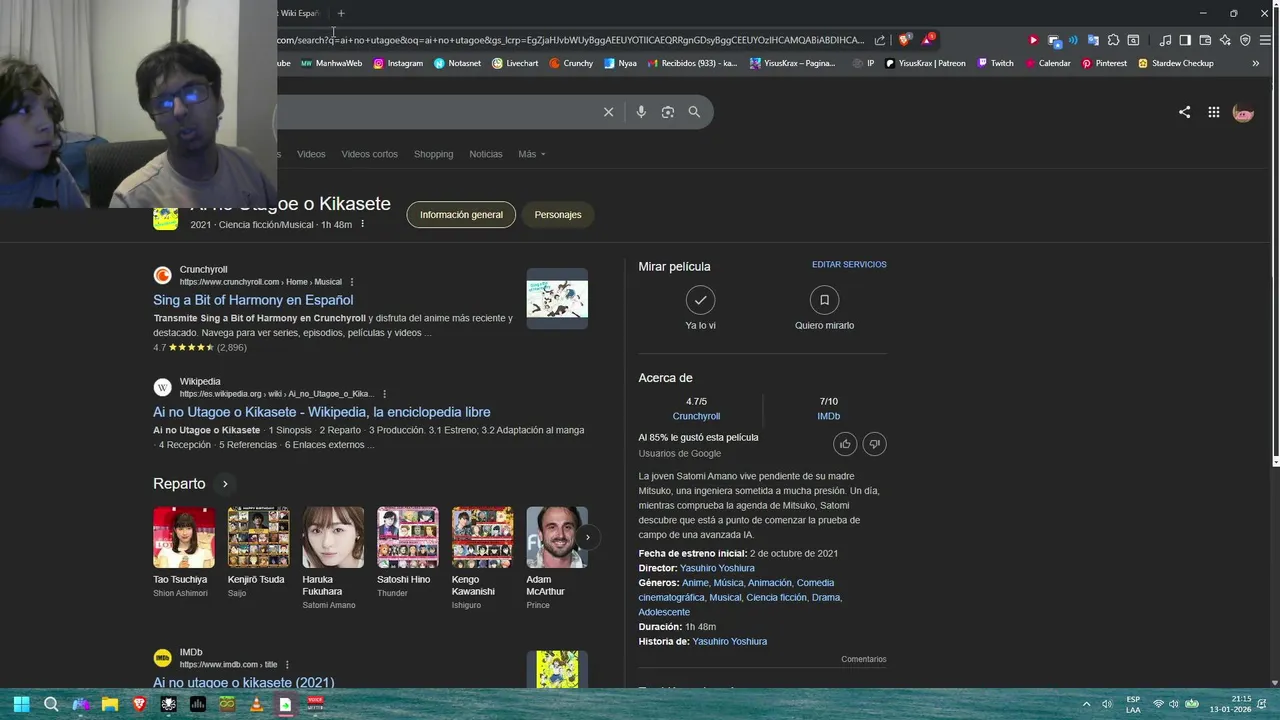Show hidden system tray icons

[x=1086, y=704]
